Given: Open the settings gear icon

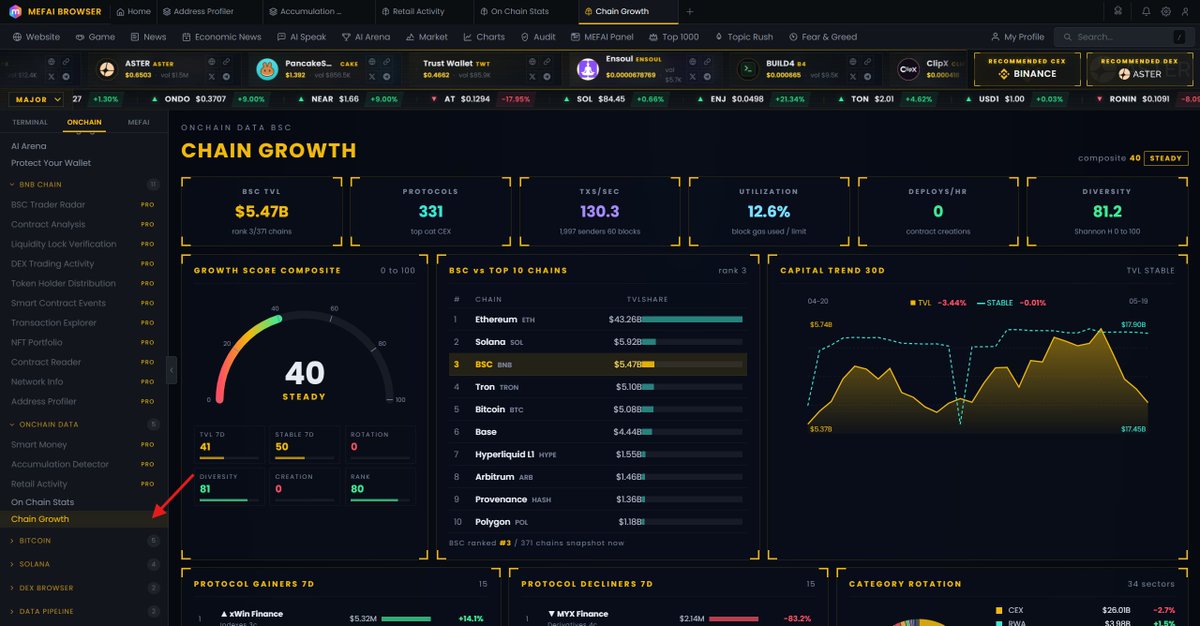Looking at the screenshot, I should coord(1166,11).
